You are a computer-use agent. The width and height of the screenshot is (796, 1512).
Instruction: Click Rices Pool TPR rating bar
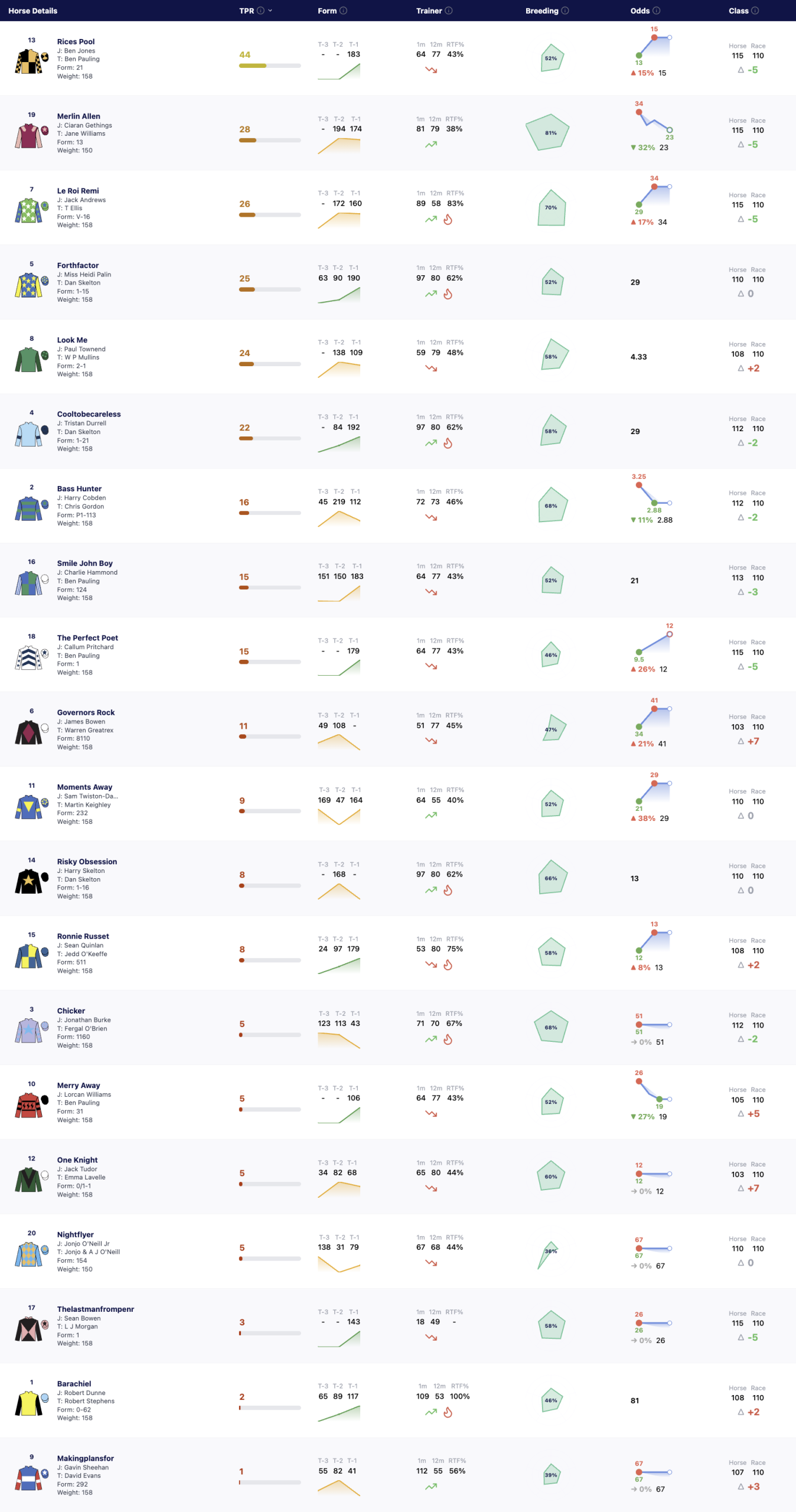(x=270, y=66)
